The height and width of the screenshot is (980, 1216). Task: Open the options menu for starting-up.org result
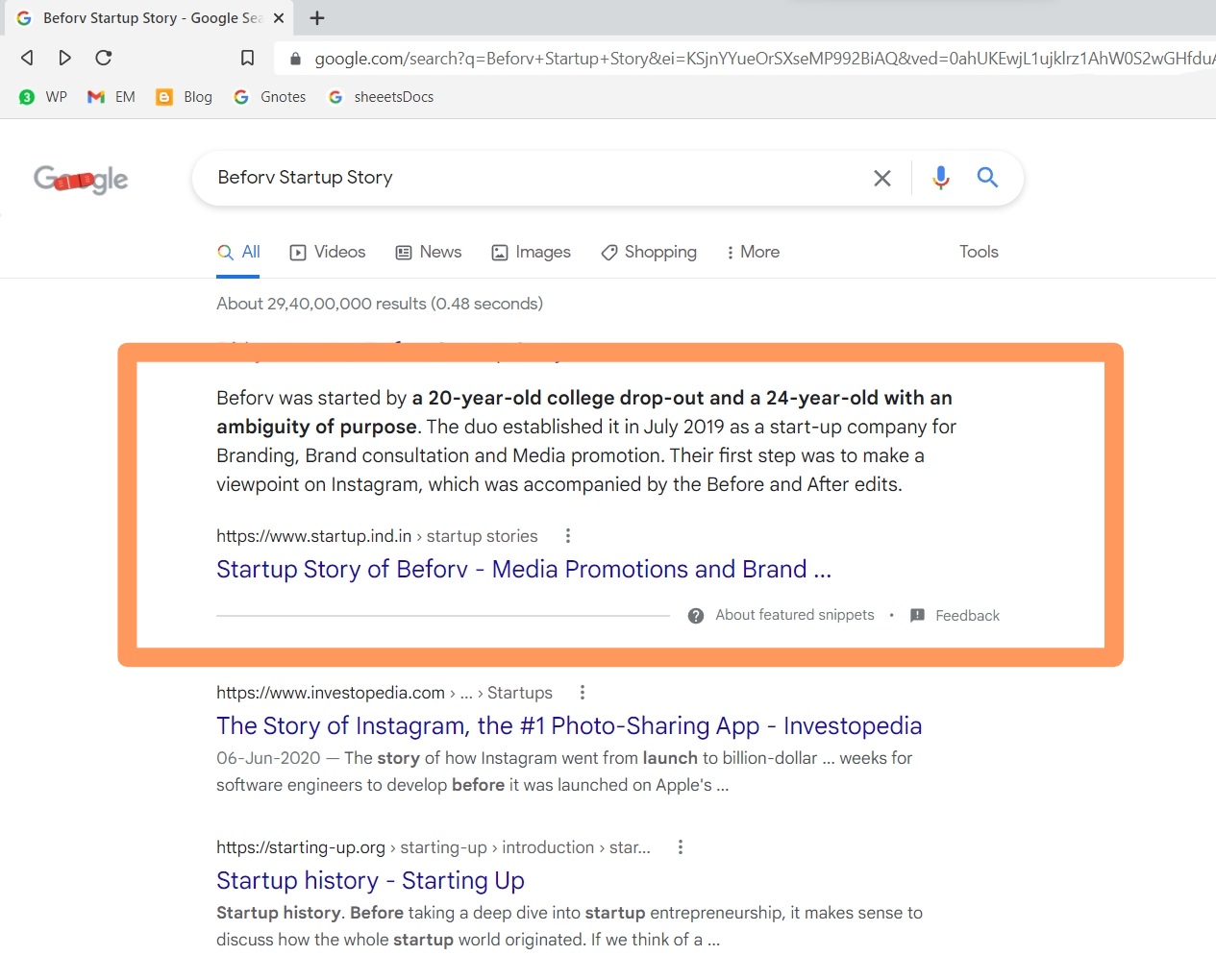click(x=681, y=847)
